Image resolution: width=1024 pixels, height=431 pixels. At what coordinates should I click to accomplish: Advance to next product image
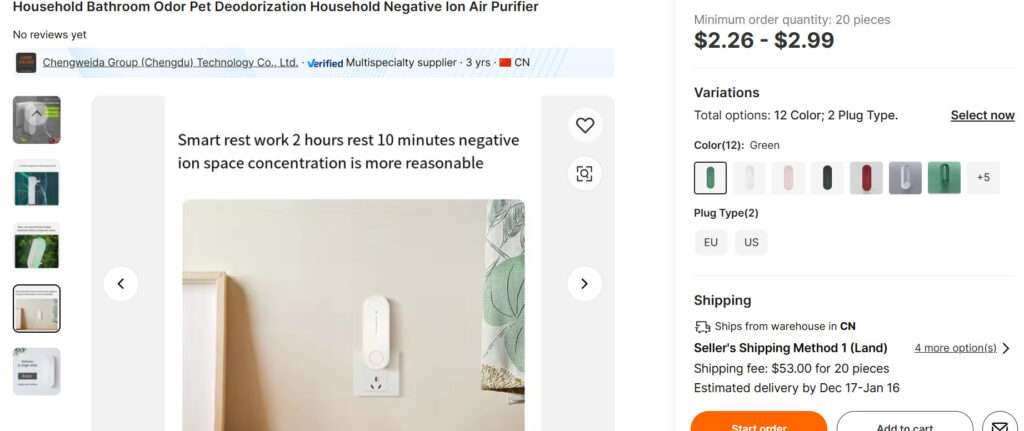tap(585, 284)
